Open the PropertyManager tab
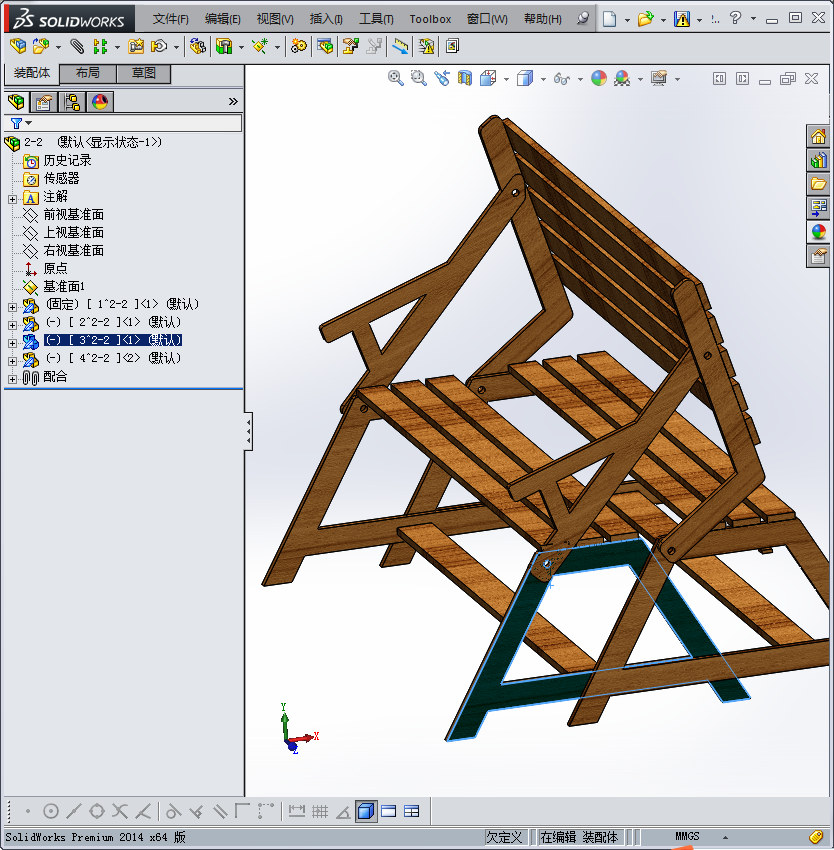This screenshot has width=834, height=850. pyautogui.click(x=44, y=102)
